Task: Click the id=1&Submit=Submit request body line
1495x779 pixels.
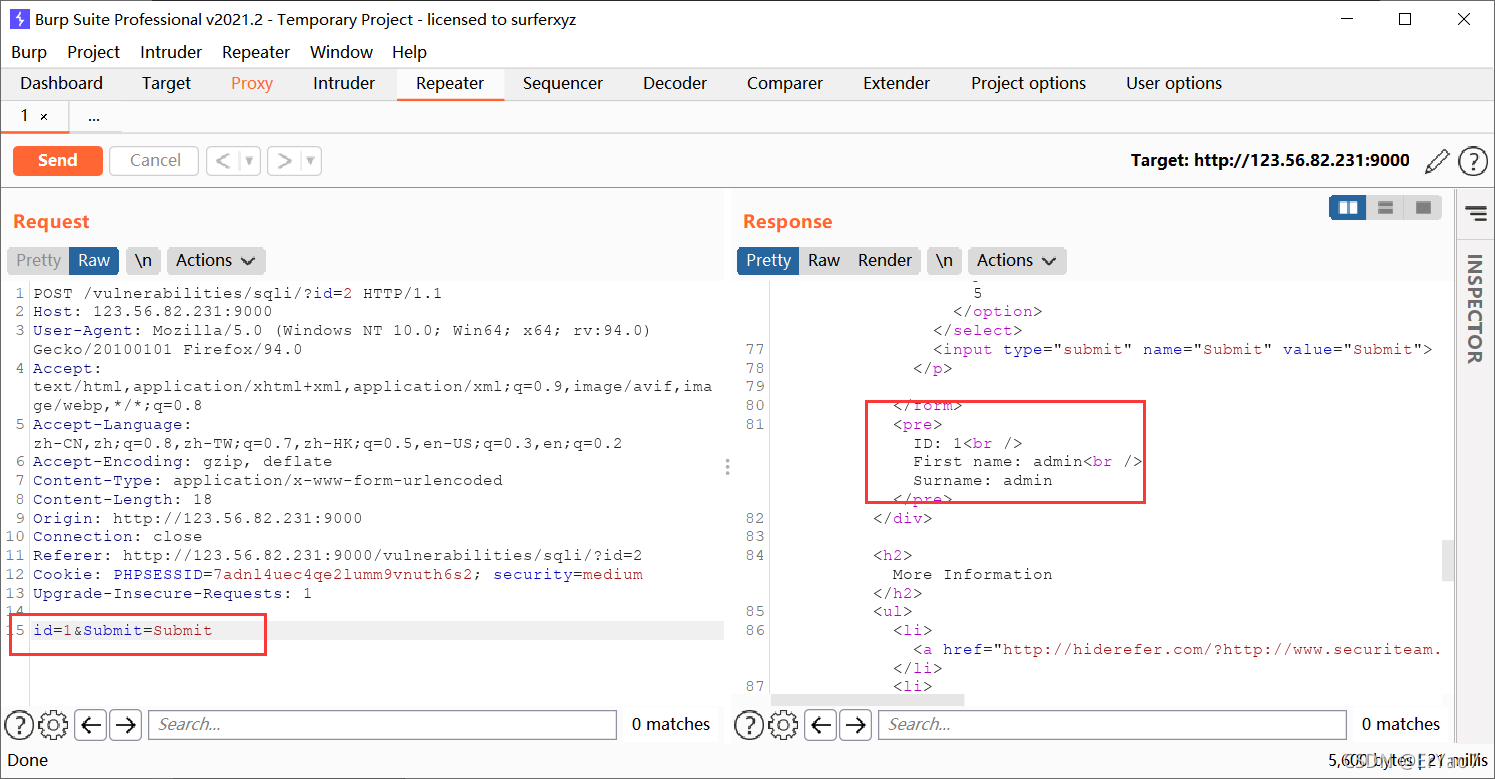Action: click(123, 631)
